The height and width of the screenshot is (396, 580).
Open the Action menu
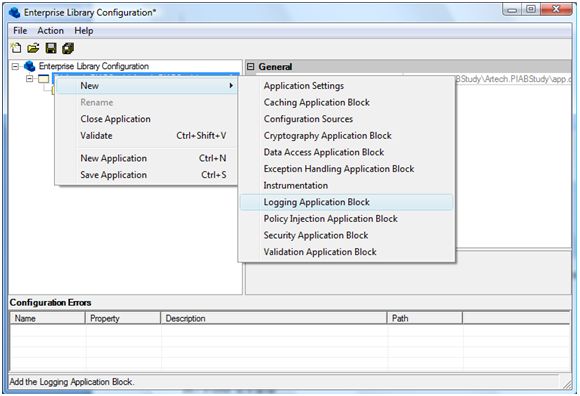[50, 31]
